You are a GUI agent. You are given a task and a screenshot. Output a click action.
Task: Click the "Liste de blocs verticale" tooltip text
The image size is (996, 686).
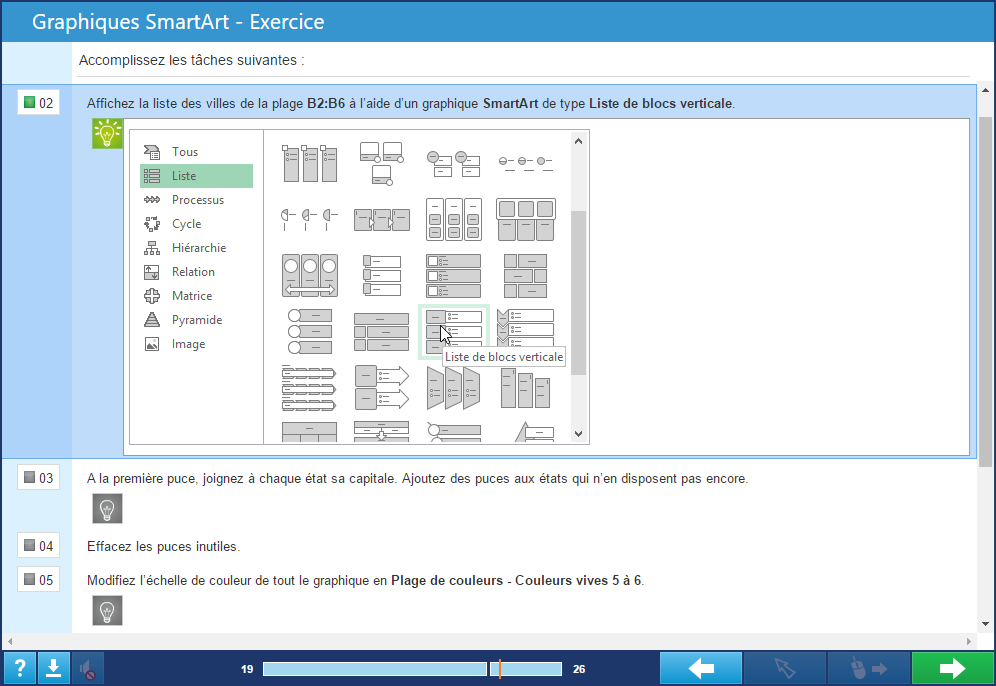(504, 357)
